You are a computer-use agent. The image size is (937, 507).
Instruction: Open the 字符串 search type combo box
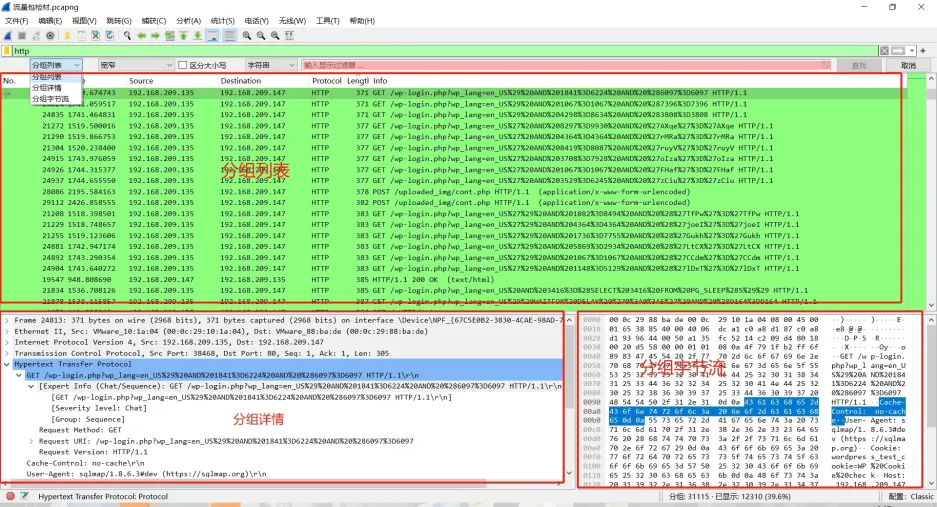(x=271, y=65)
